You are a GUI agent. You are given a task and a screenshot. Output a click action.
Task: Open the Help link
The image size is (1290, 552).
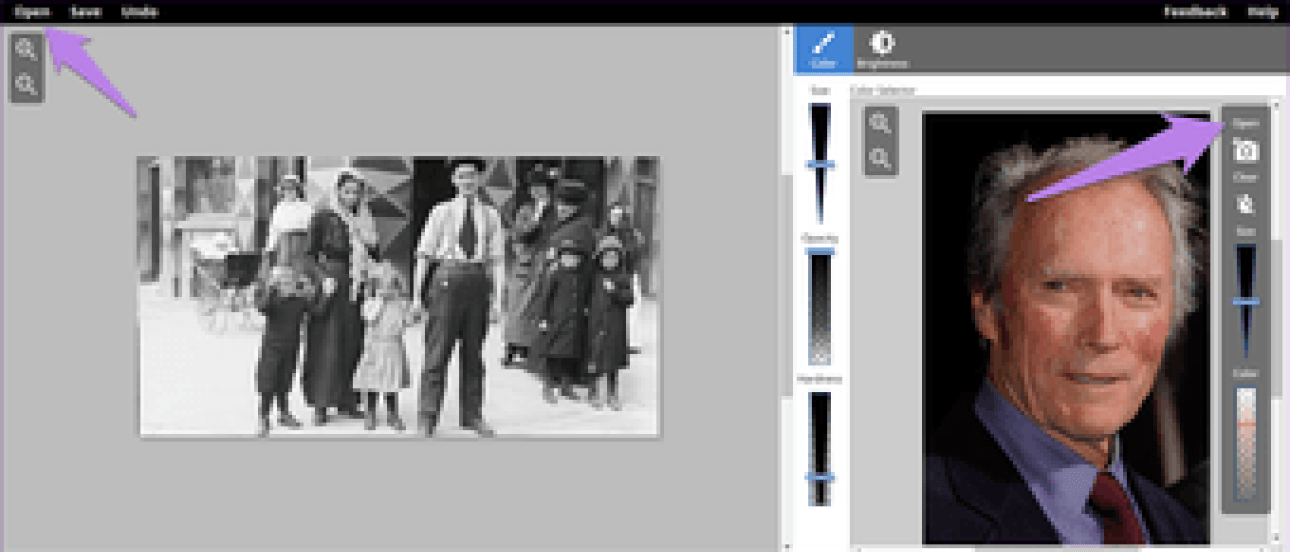pos(1262,12)
